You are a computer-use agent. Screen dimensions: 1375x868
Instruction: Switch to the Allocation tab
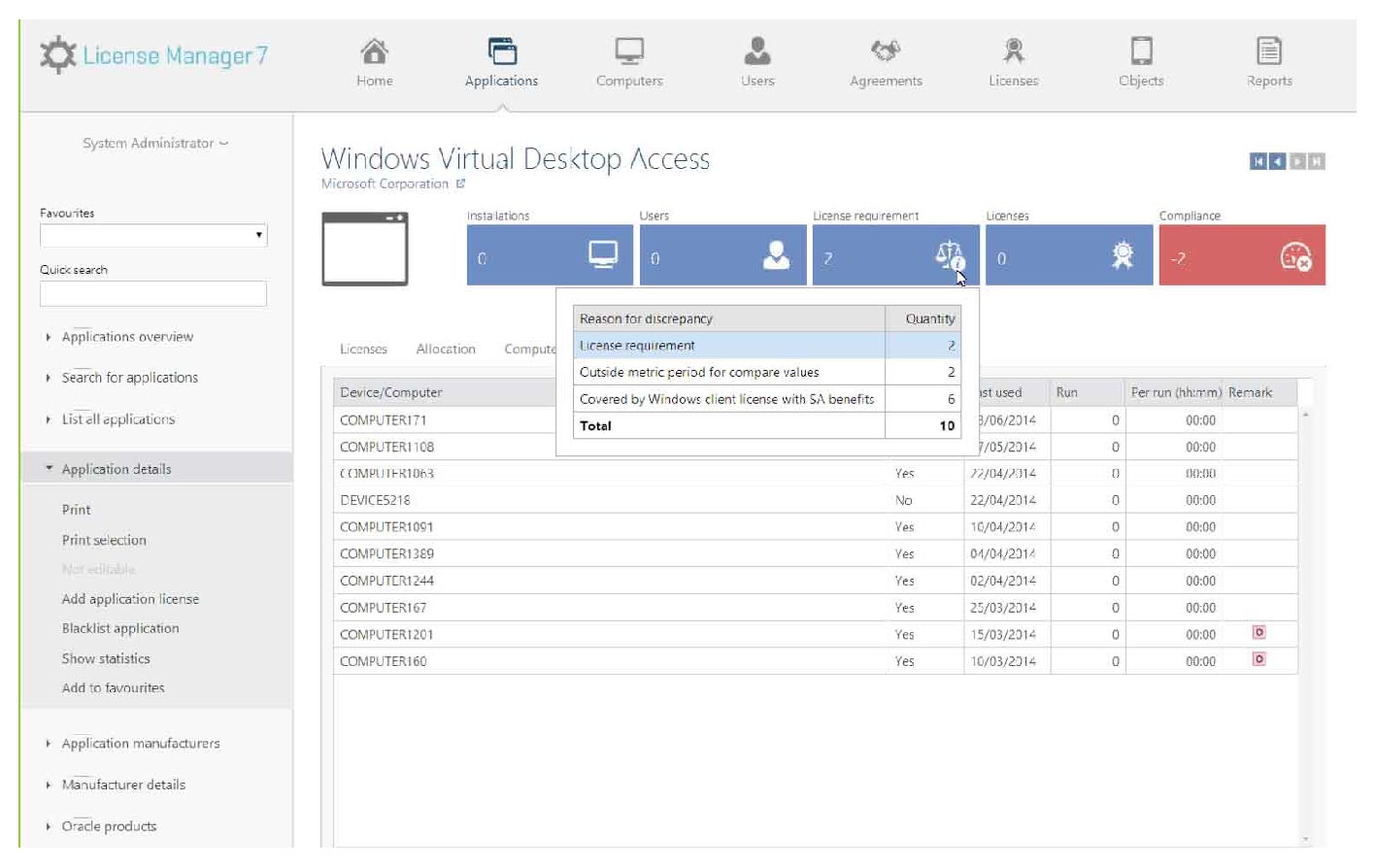(x=446, y=350)
